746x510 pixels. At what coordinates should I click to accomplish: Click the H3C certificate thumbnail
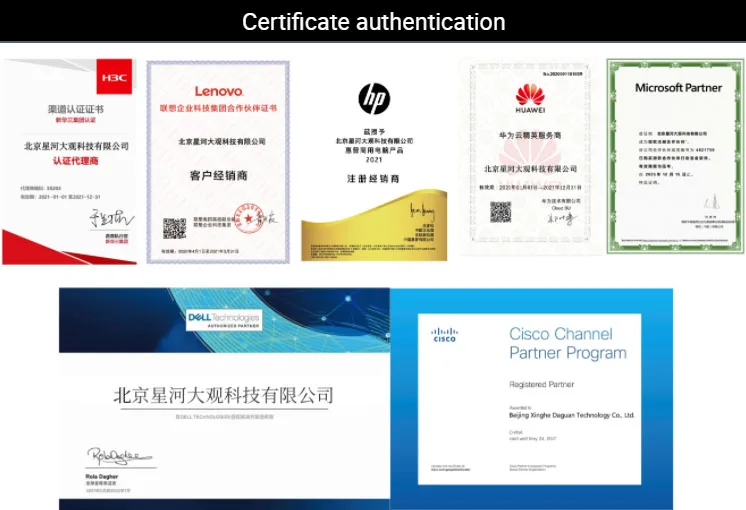69,161
